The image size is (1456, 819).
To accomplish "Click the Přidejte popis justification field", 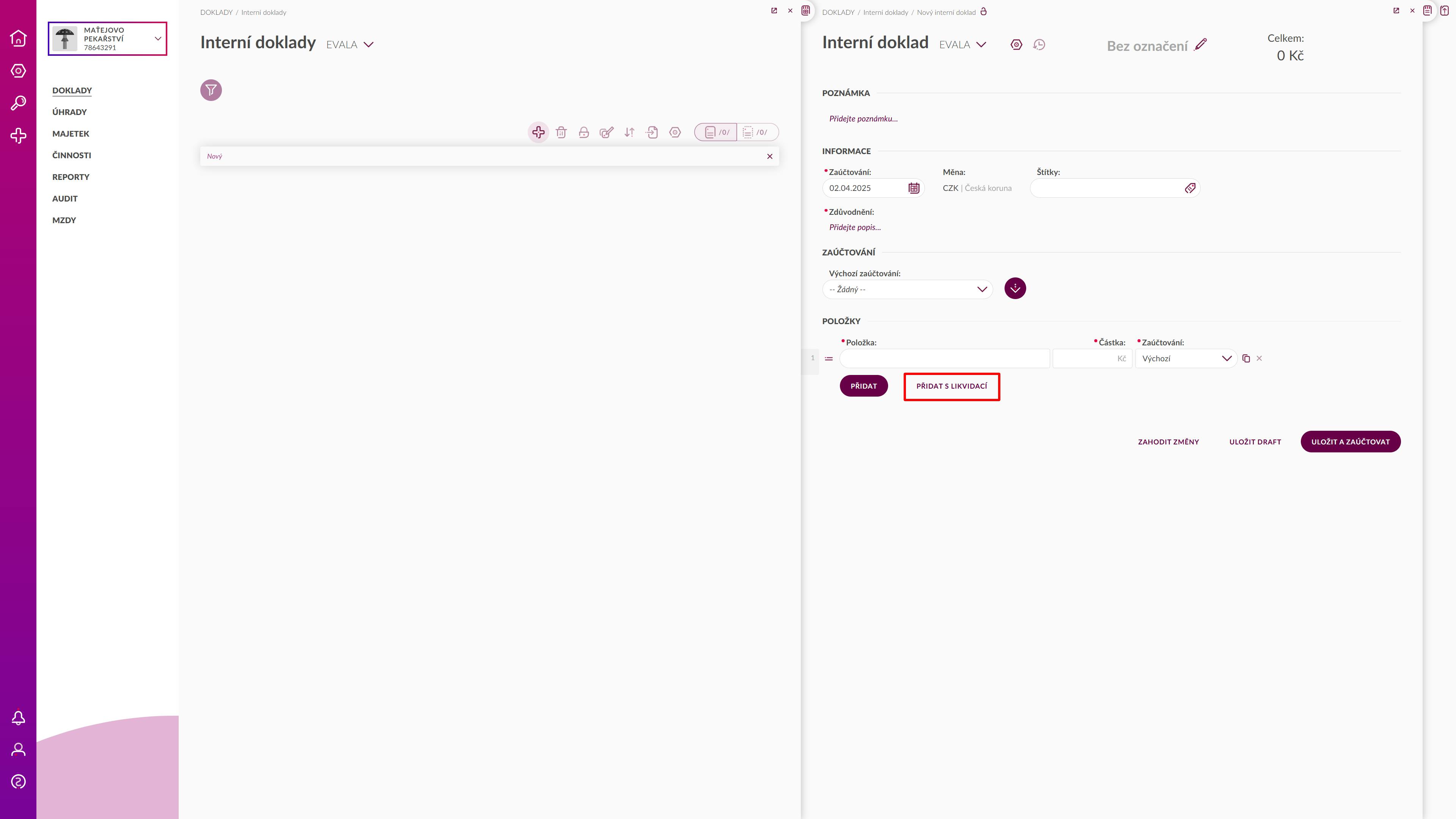I will click(x=855, y=227).
